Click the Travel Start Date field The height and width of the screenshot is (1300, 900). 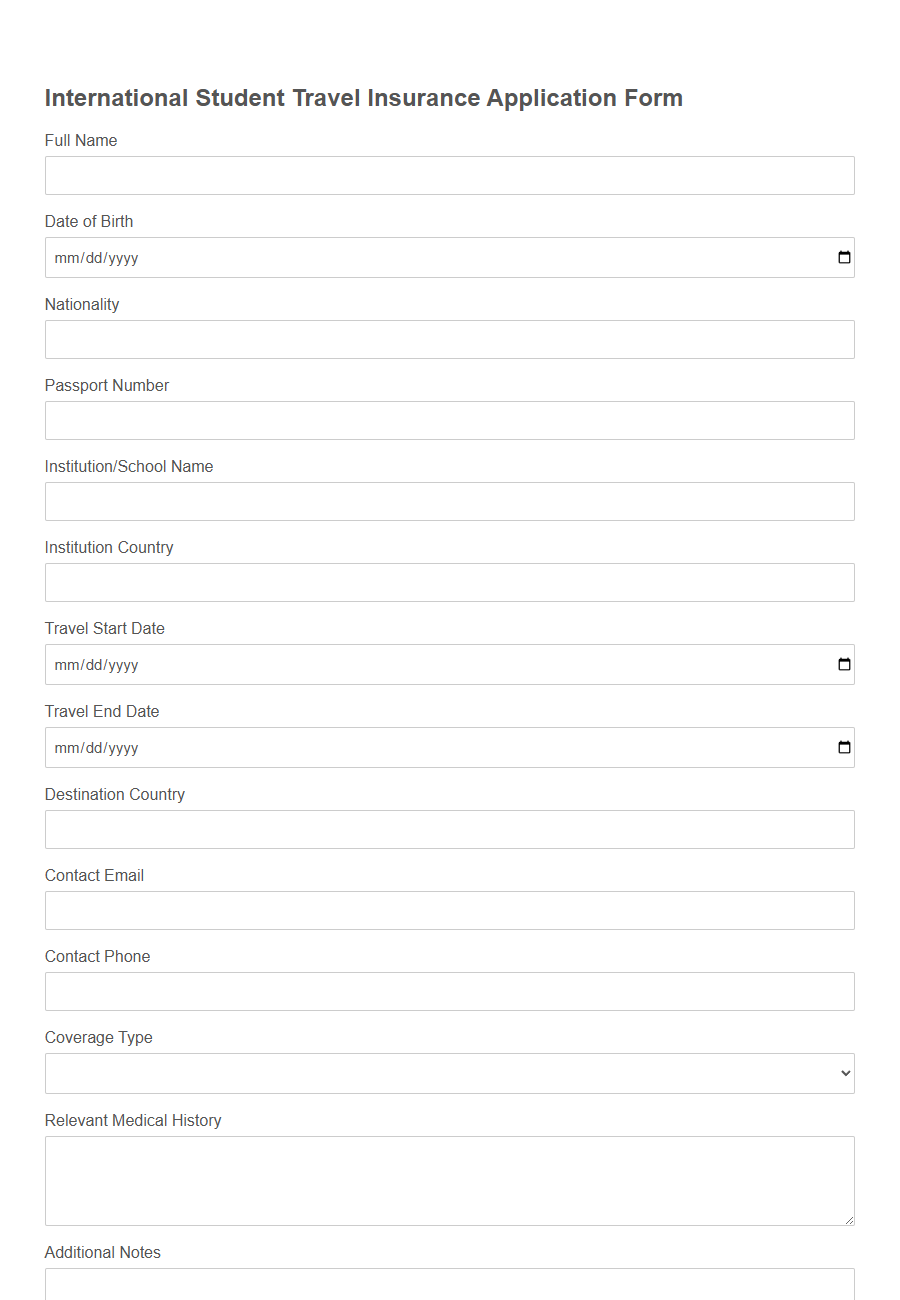click(400, 664)
